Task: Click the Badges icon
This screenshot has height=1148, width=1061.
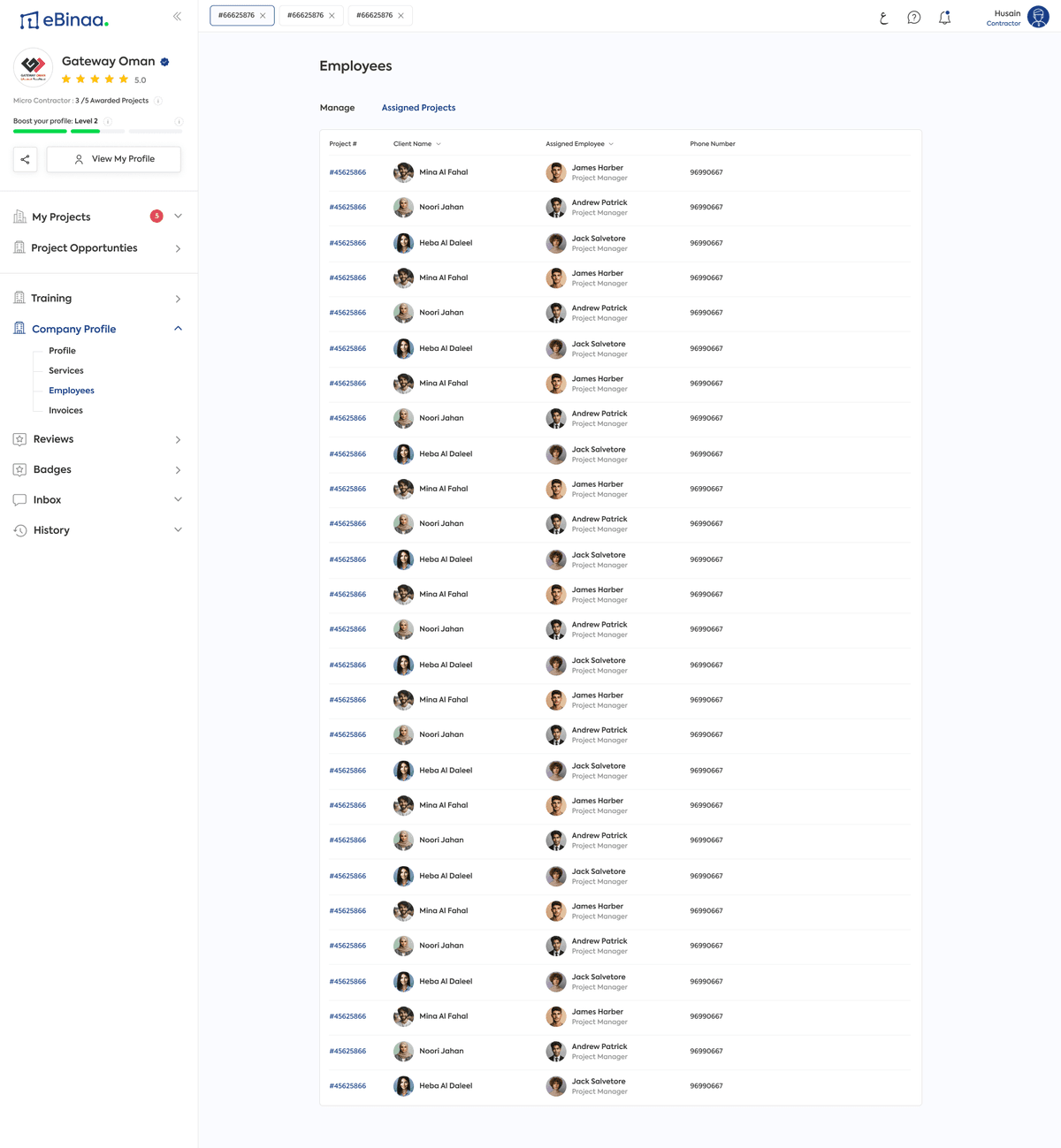Action: [19, 469]
